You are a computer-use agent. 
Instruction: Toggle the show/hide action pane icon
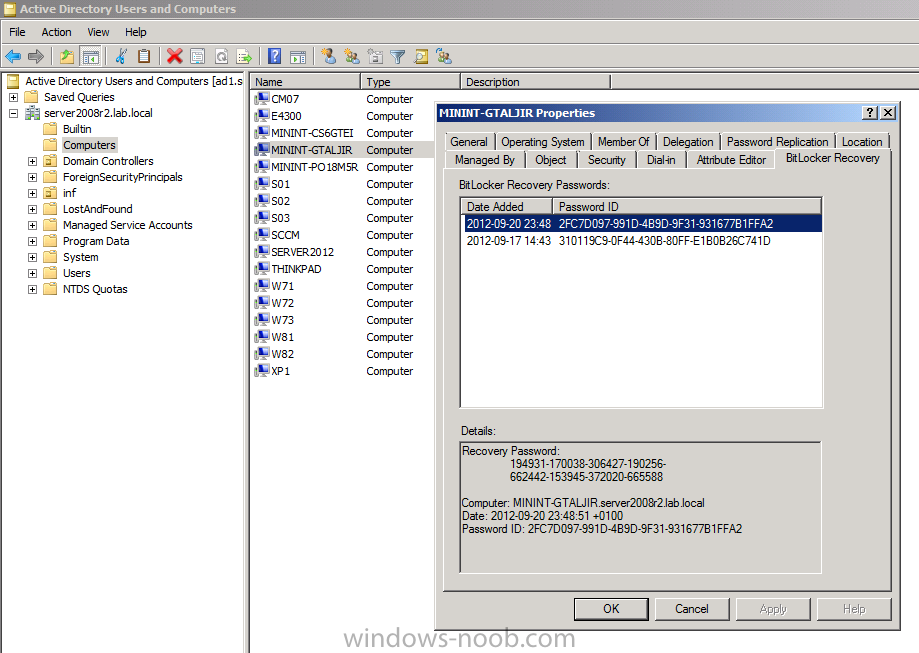coord(298,56)
